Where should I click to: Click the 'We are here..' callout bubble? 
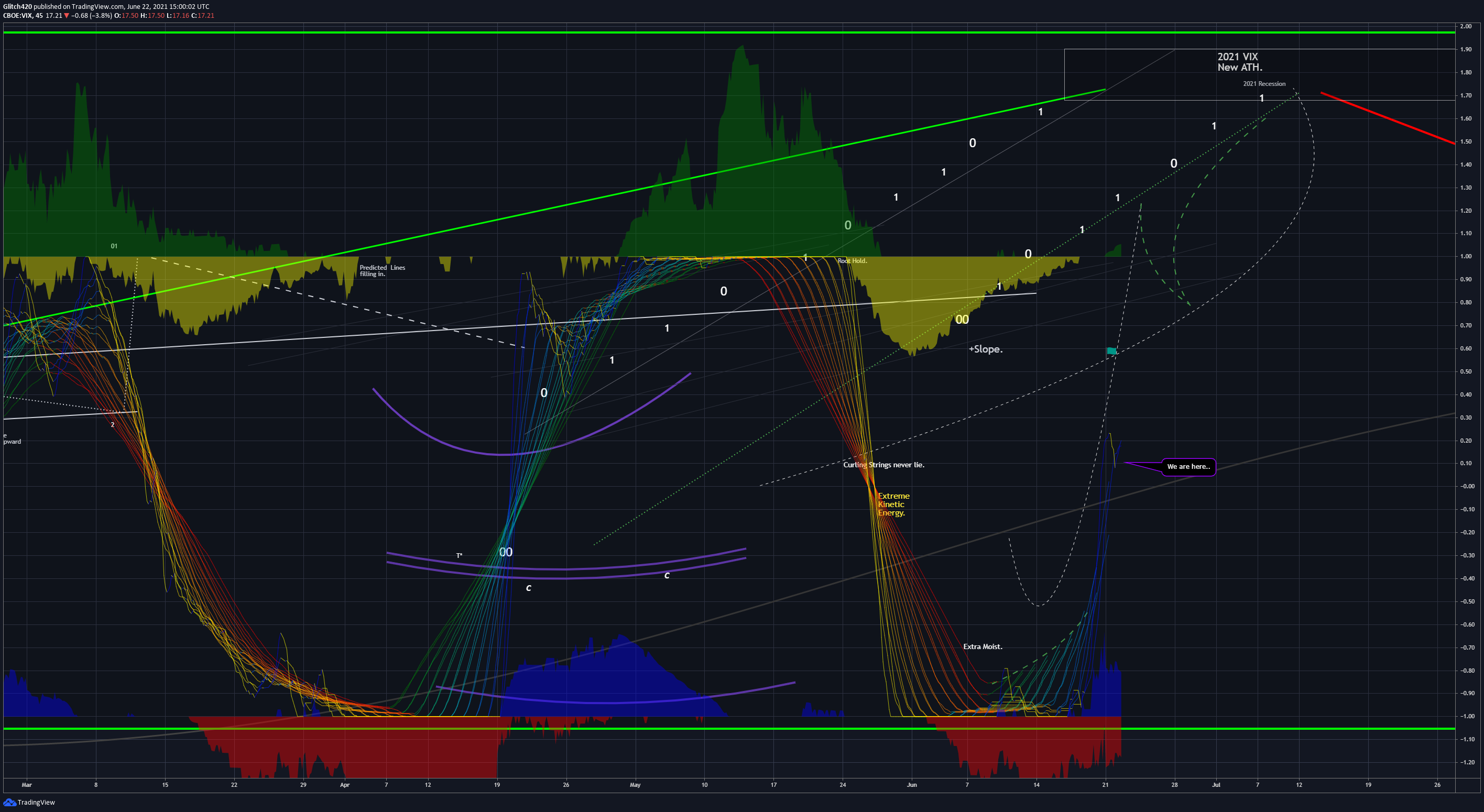[x=1188, y=466]
